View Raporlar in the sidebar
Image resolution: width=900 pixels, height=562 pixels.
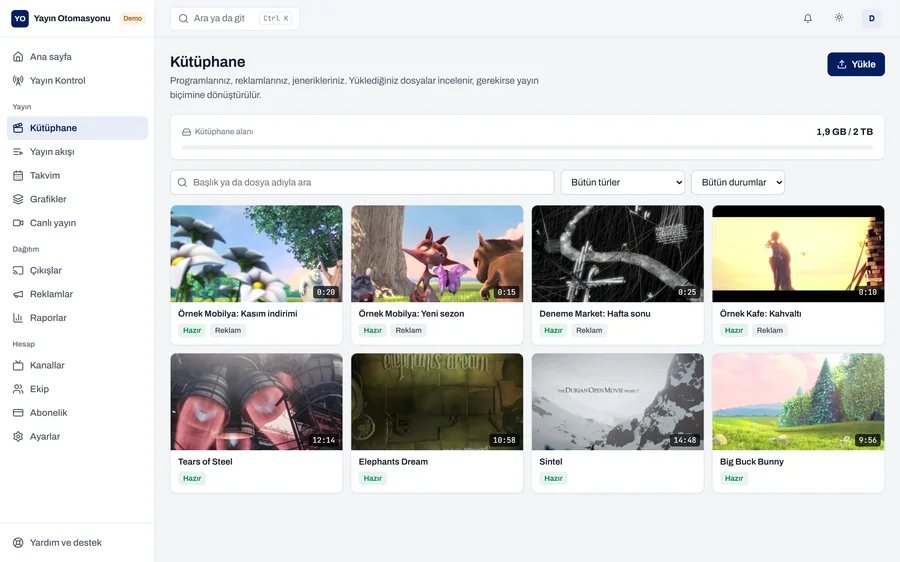pyautogui.click(x=77, y=317)
